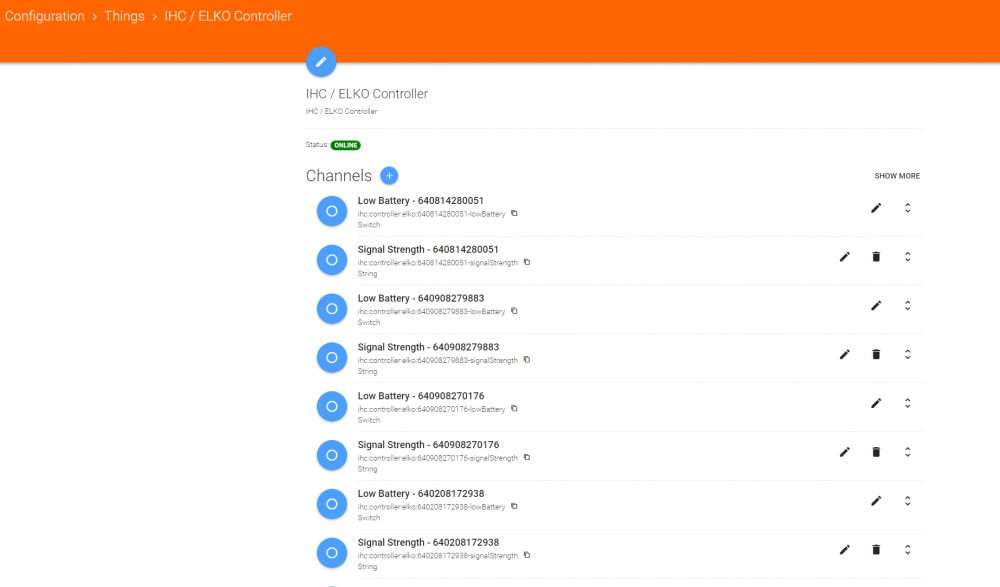The image size is (1000, 587).
Task: Select the Signal Strength - 640814280051 title
Action: pyautogui.click(x=428, y=249)
